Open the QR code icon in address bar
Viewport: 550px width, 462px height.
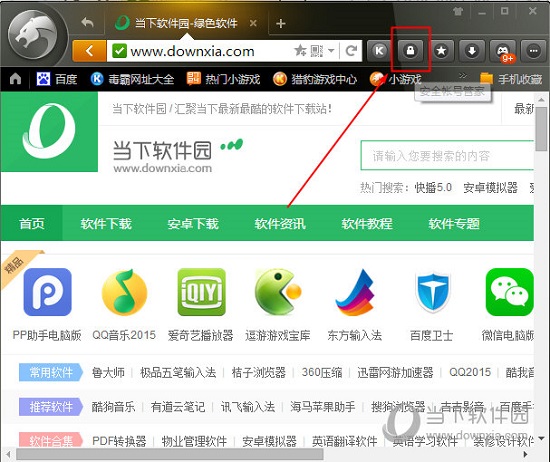tap(317, 51)
